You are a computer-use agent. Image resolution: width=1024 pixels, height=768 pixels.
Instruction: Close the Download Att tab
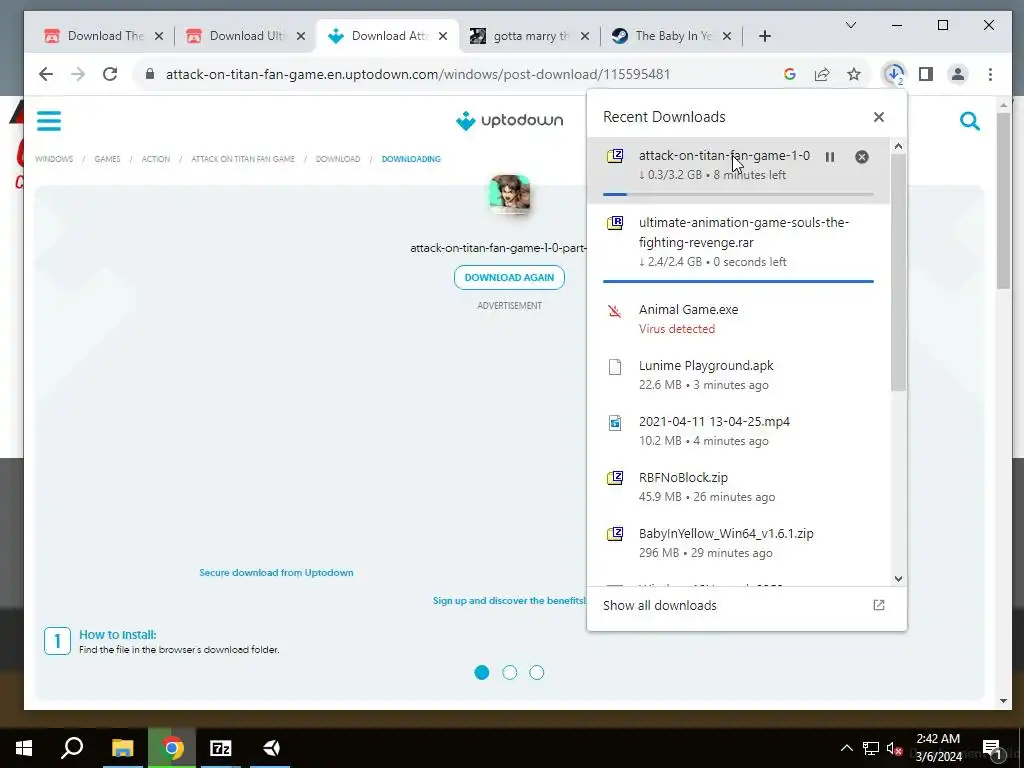[443, 36]
